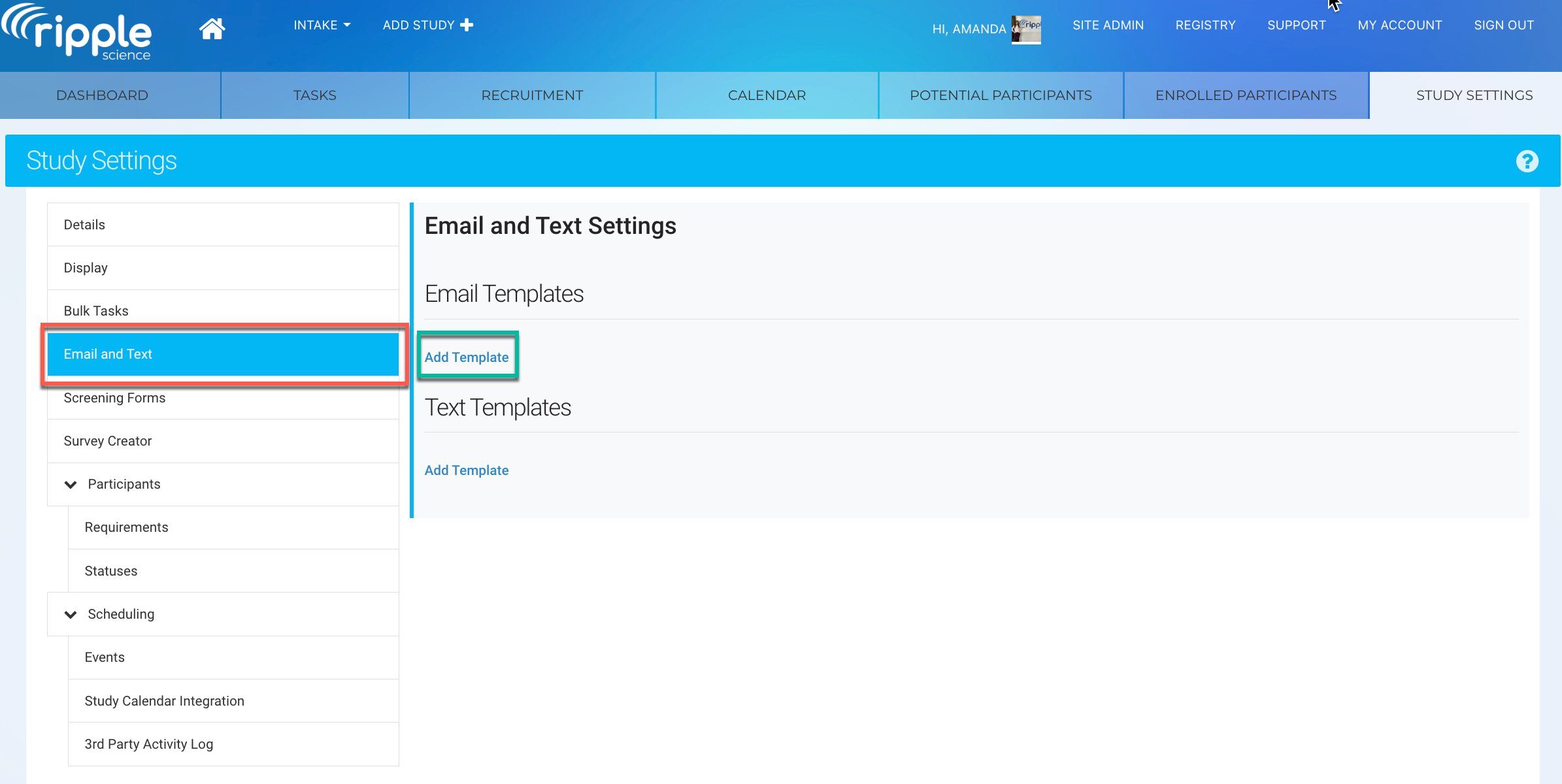Image resolution: width=1562 pixels, height=784 pixels.
Task: Open Screening Forms settings
Action: click(114, 398)
